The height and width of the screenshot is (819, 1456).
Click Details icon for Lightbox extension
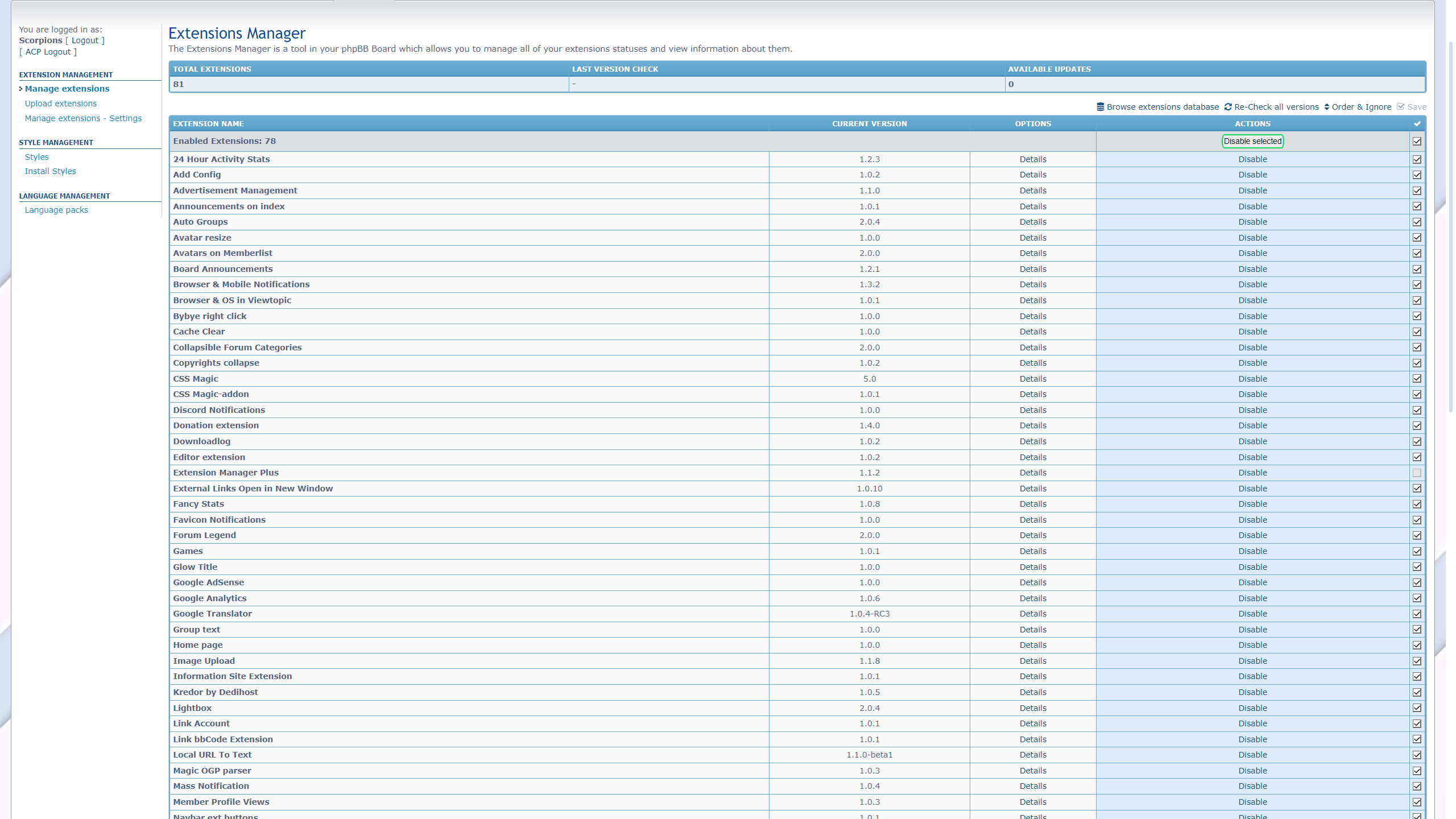(1032, 708)
